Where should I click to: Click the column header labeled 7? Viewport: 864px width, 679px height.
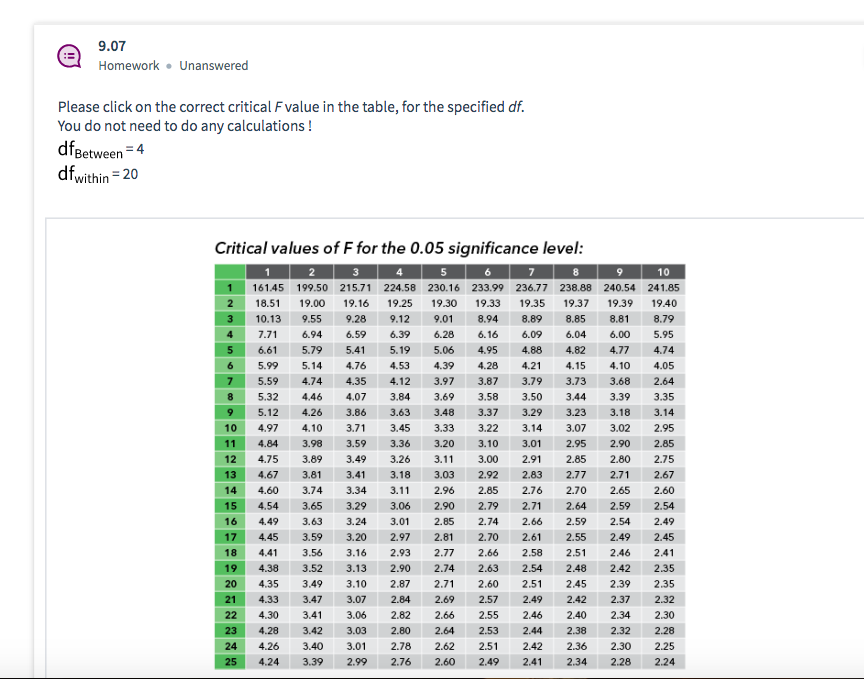pos(531,271)
